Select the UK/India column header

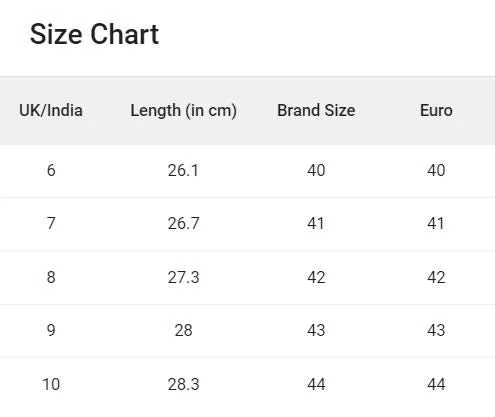[x=51, y=110]
